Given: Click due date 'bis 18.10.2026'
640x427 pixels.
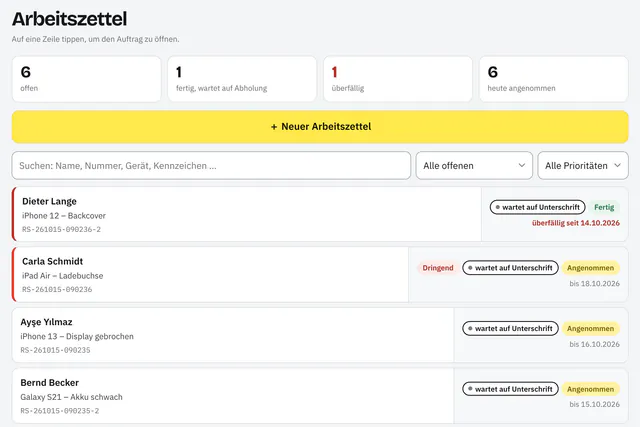Looking at the screenshot, I should coord(595,283).
